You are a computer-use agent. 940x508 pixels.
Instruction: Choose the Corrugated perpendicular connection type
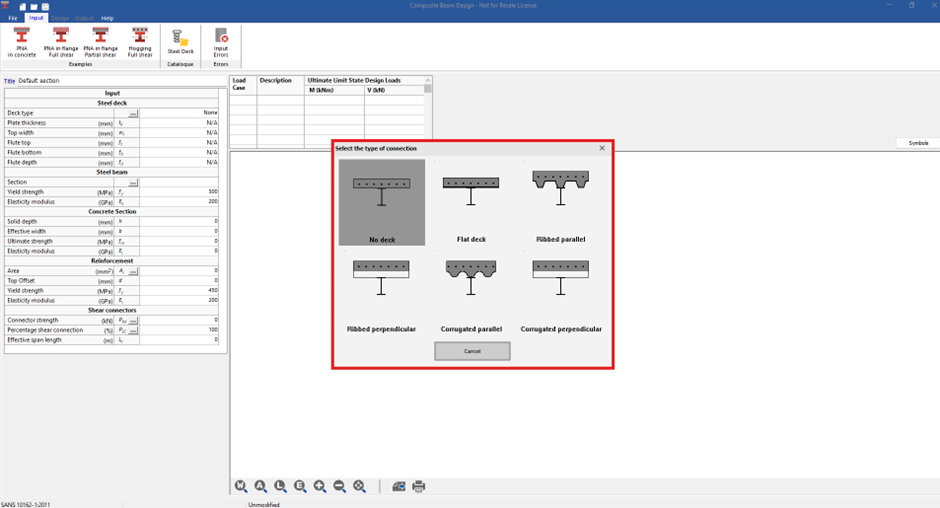click(x=561, y=292)
